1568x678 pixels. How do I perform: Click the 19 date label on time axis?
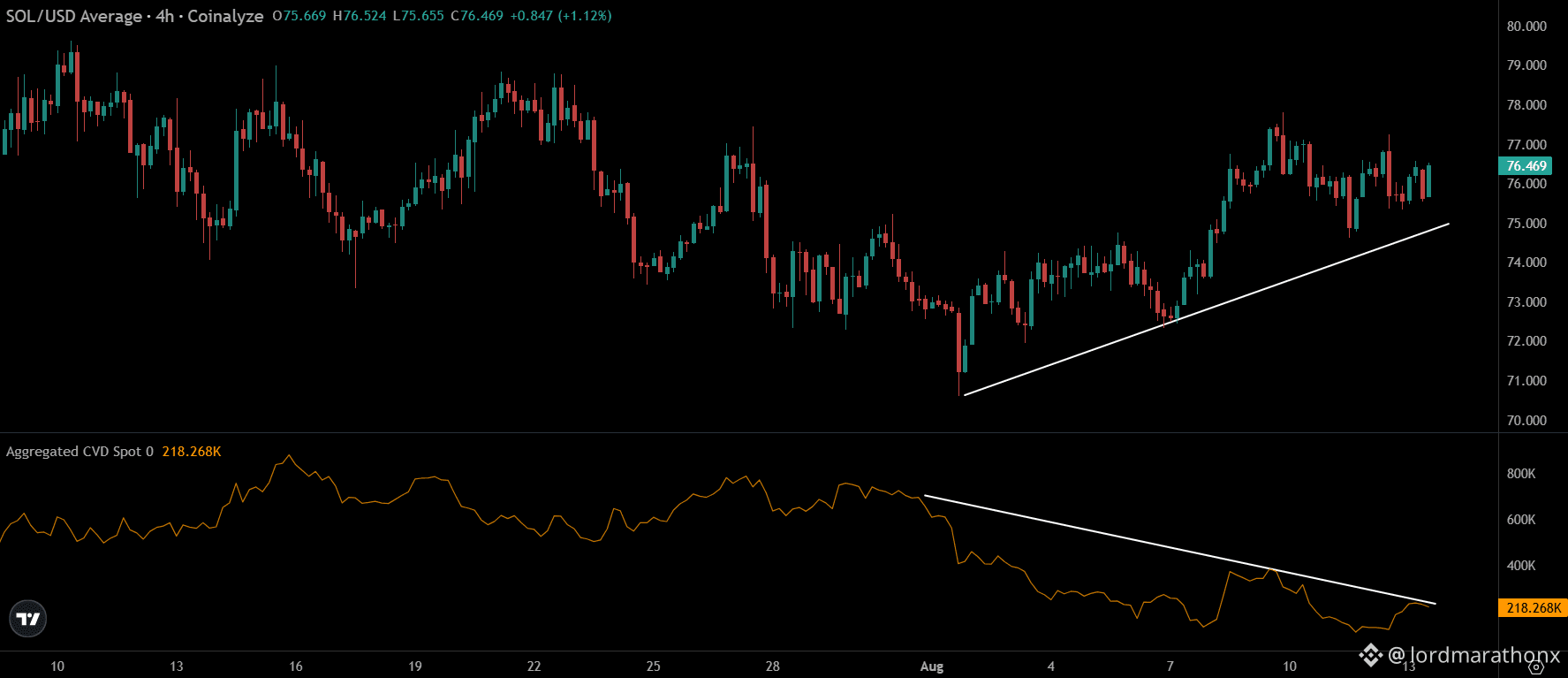[x=415, y=667]
